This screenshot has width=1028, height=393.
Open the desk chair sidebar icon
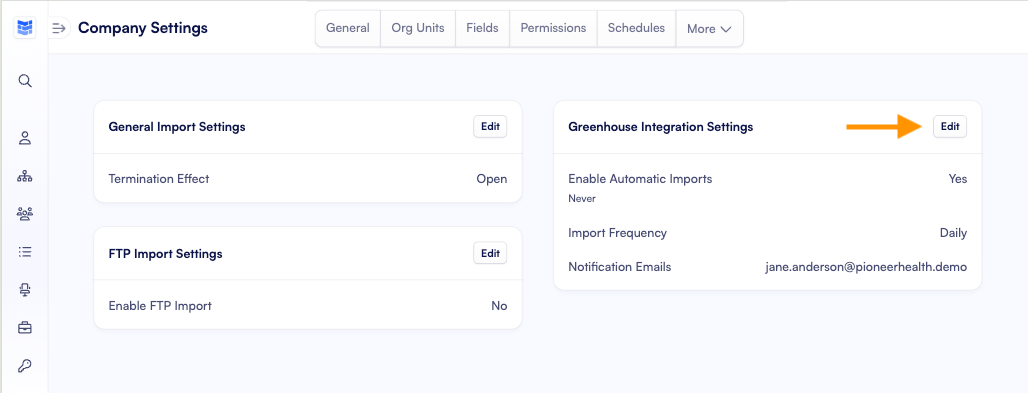click(25, 290)
